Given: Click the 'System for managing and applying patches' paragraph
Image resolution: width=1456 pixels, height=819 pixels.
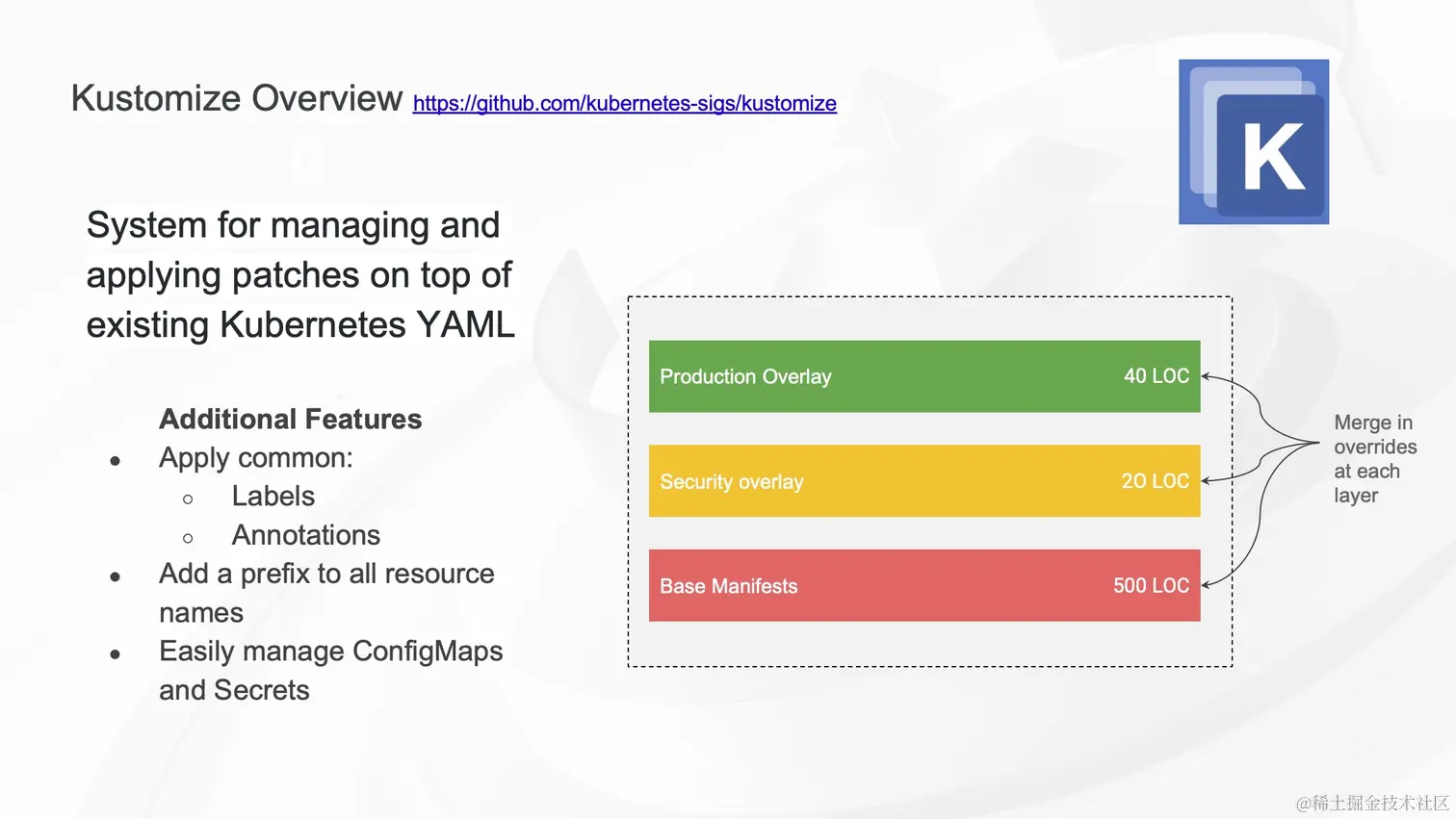Looking at the screenshot, I should point(300,275).
